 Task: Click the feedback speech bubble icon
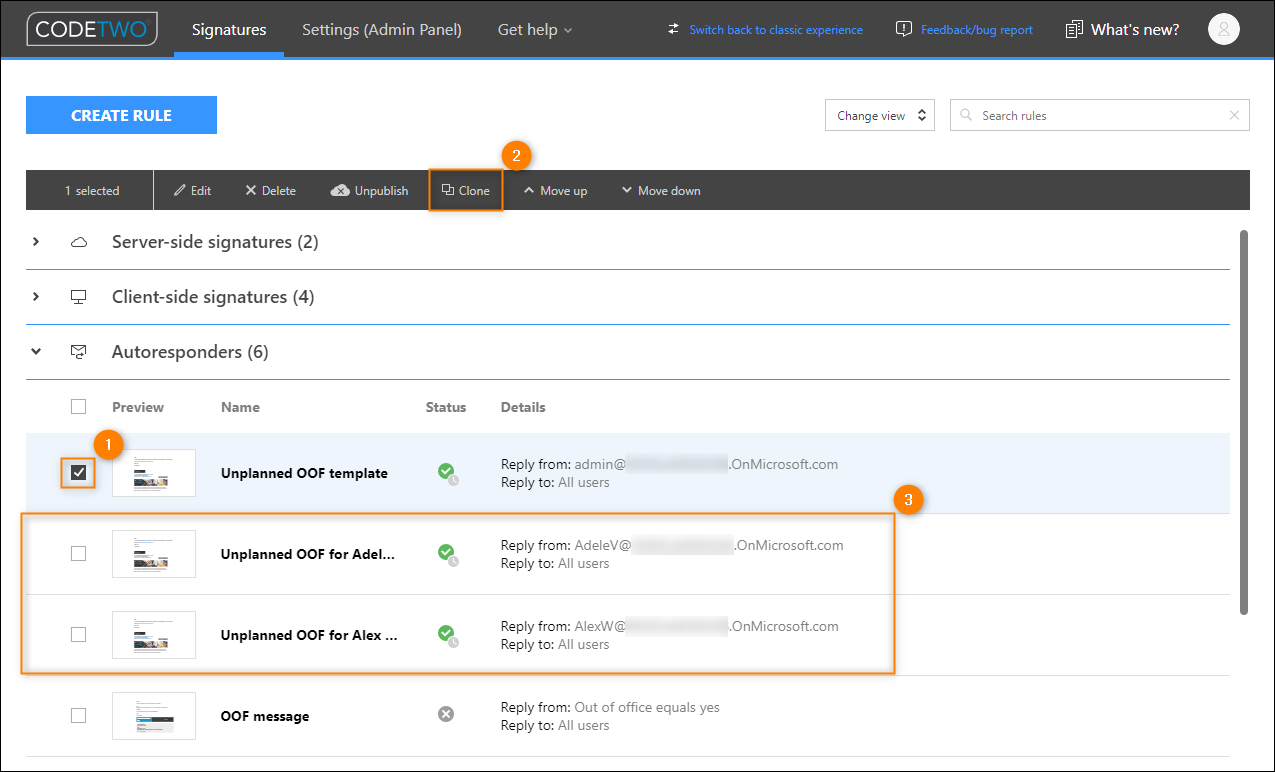(904, 29)
